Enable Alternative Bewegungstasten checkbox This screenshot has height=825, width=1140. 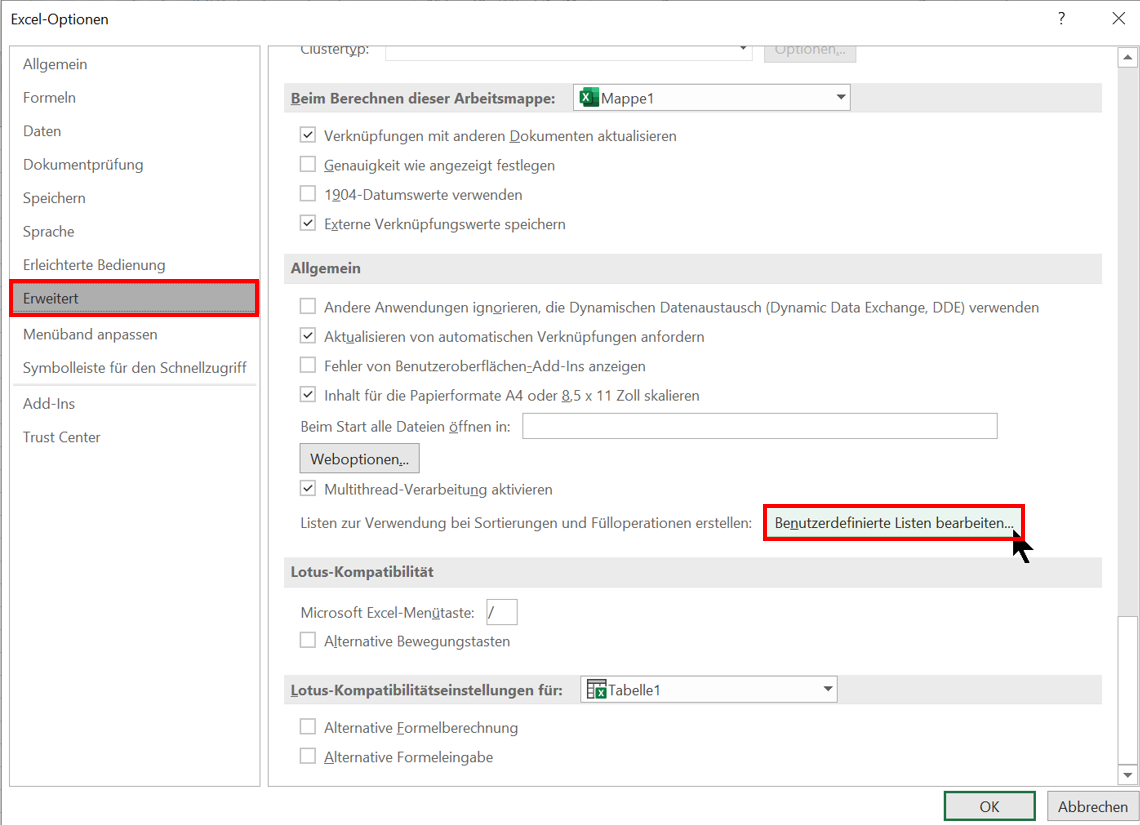tap(308, 641)
